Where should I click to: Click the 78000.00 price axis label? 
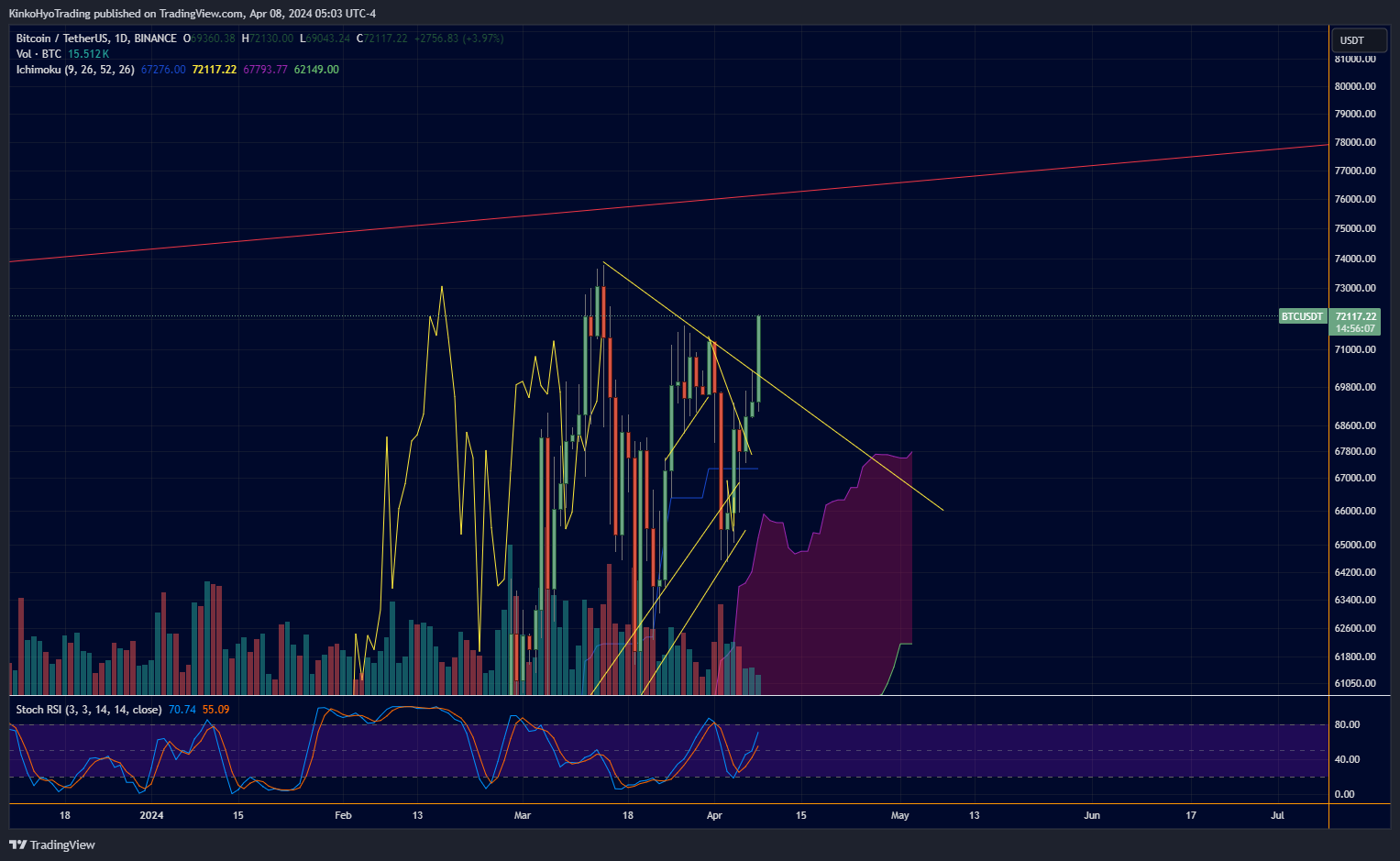1355,142
